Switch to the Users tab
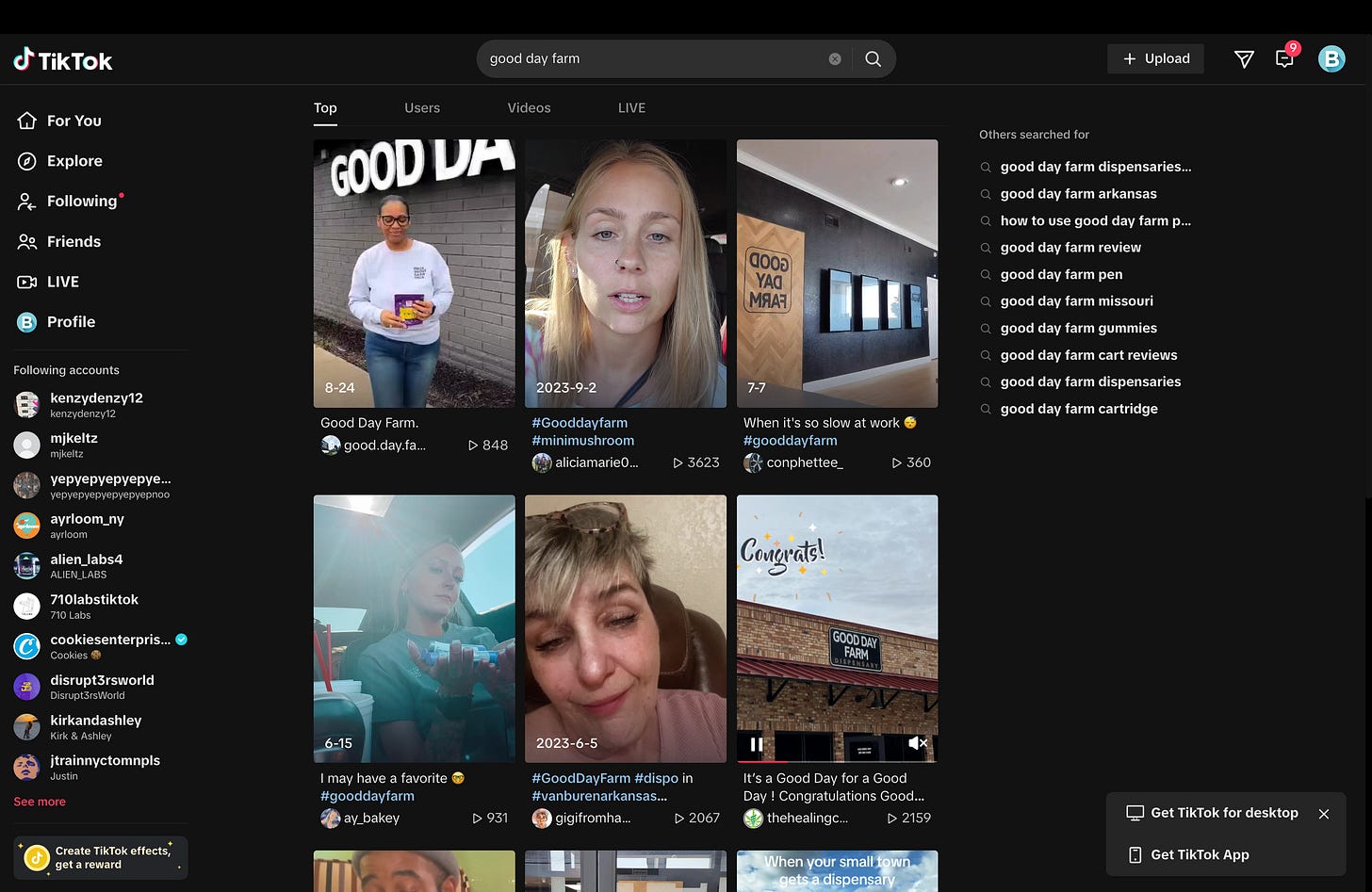1372x892 pixels. [x=422, y=108]
